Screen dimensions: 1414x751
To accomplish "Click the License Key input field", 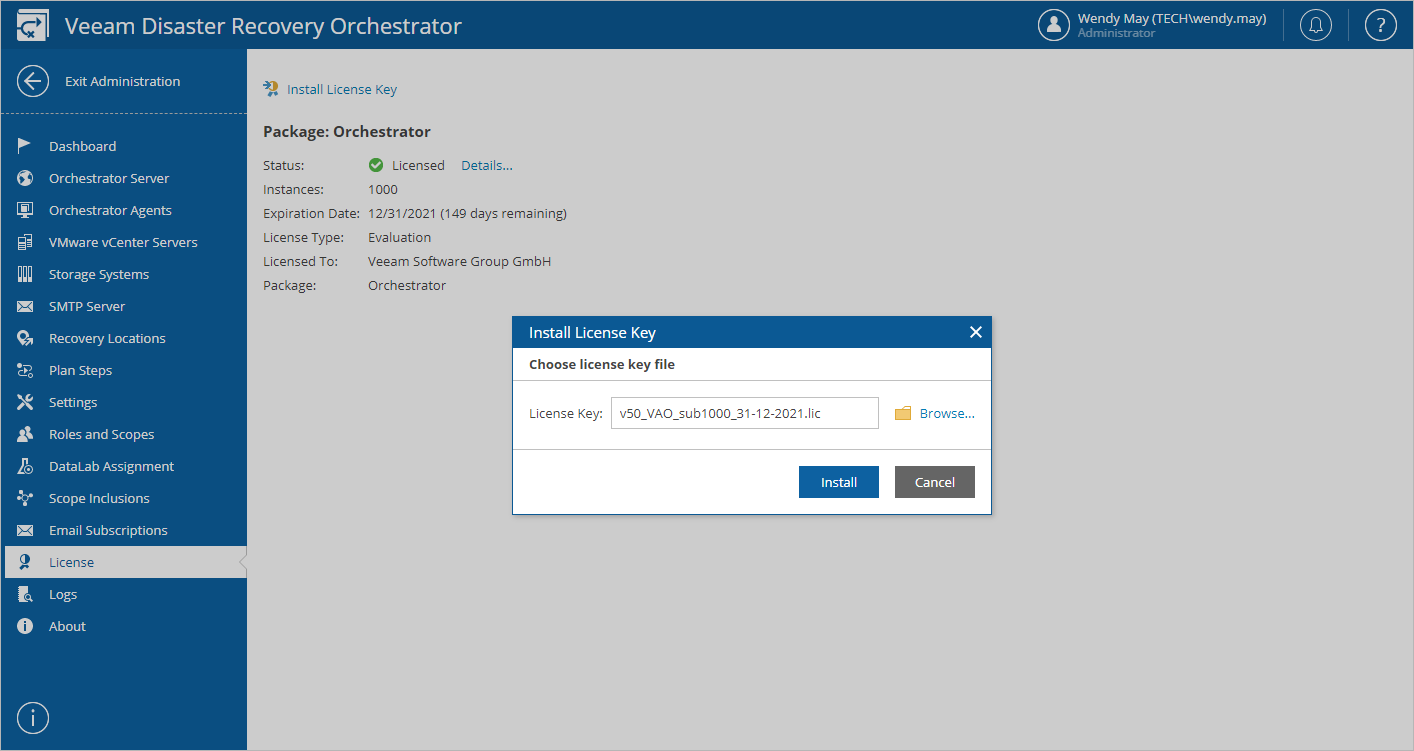I will click(x=745, y=413).
